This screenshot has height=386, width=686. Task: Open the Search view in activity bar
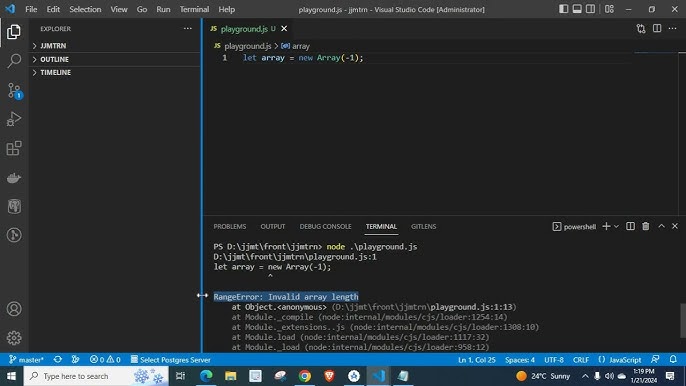(14, 60)
